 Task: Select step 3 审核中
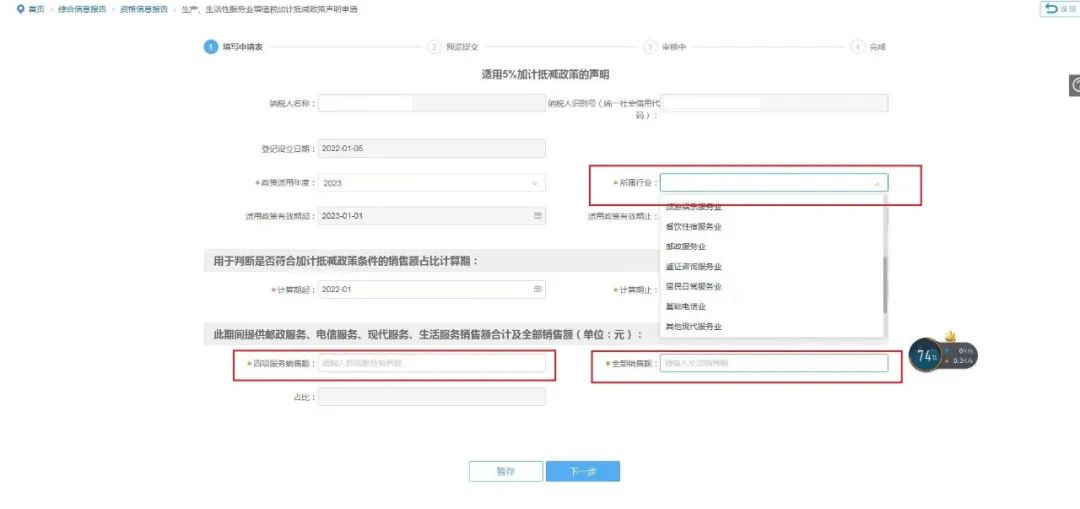point(665,47)
